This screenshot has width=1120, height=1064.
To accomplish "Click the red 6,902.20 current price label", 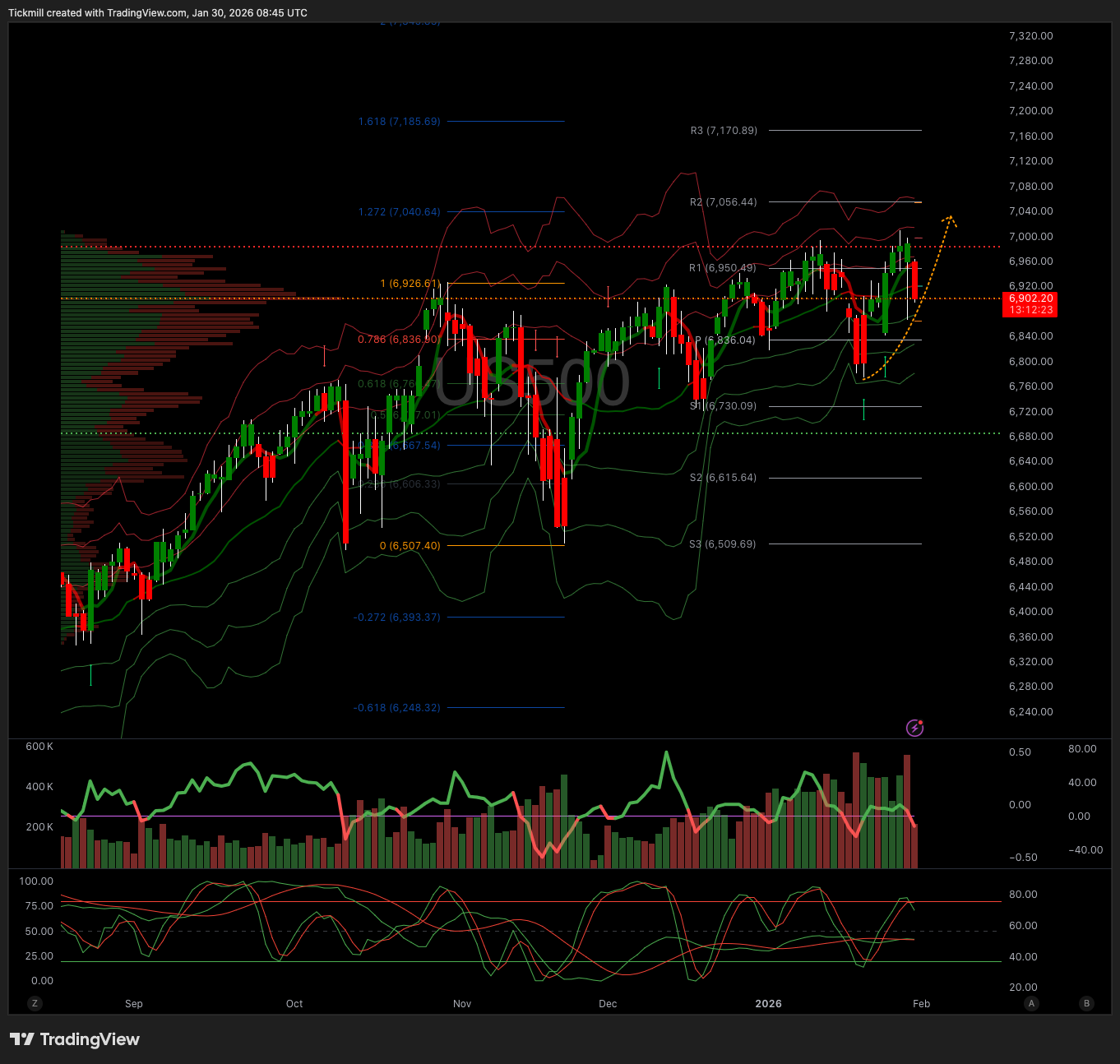I will pyautogui.click(x=1030, y=304).
